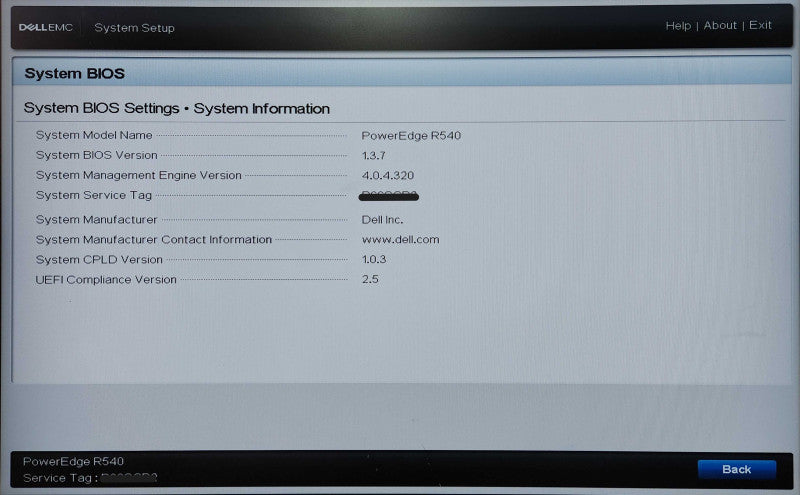Viewport: 800px width, 495px height.
Task: Select the UEFI version value 2.5
Action: pos(370,279)
